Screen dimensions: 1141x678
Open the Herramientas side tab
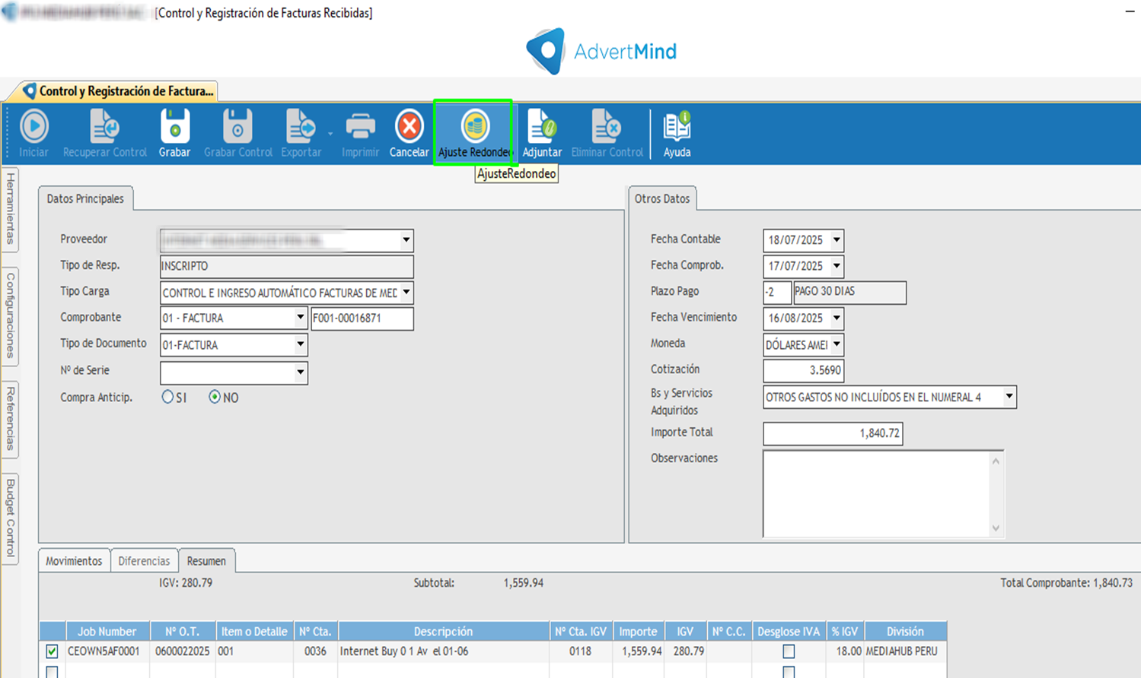10,209
